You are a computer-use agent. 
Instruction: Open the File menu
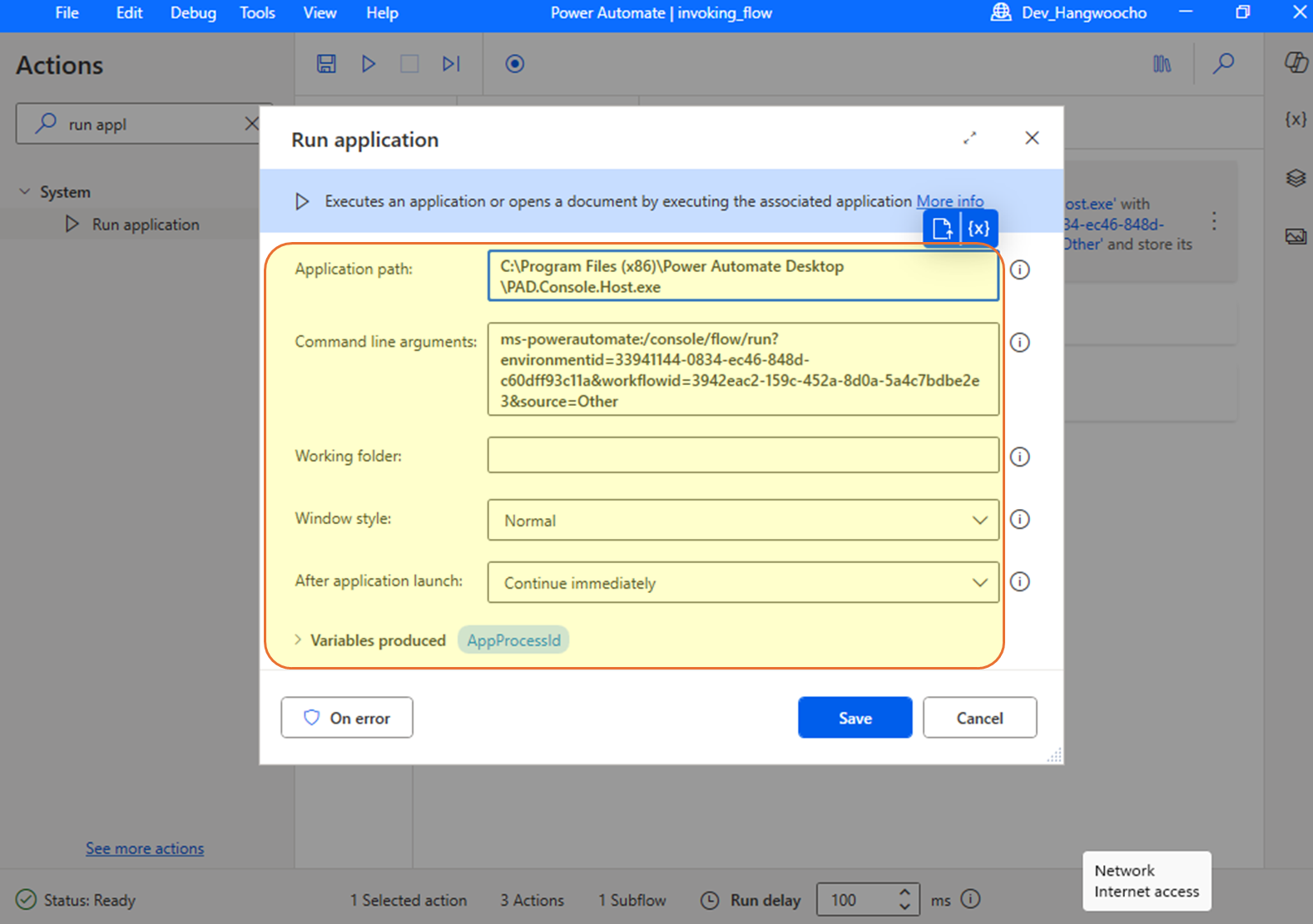[67, 12]
